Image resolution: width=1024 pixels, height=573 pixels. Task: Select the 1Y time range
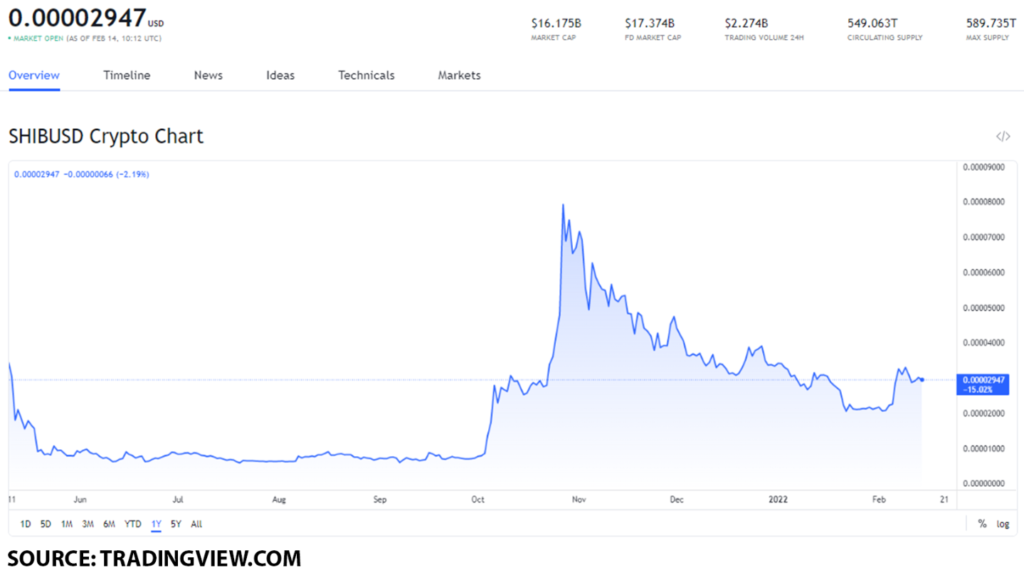tap(156, 524)
